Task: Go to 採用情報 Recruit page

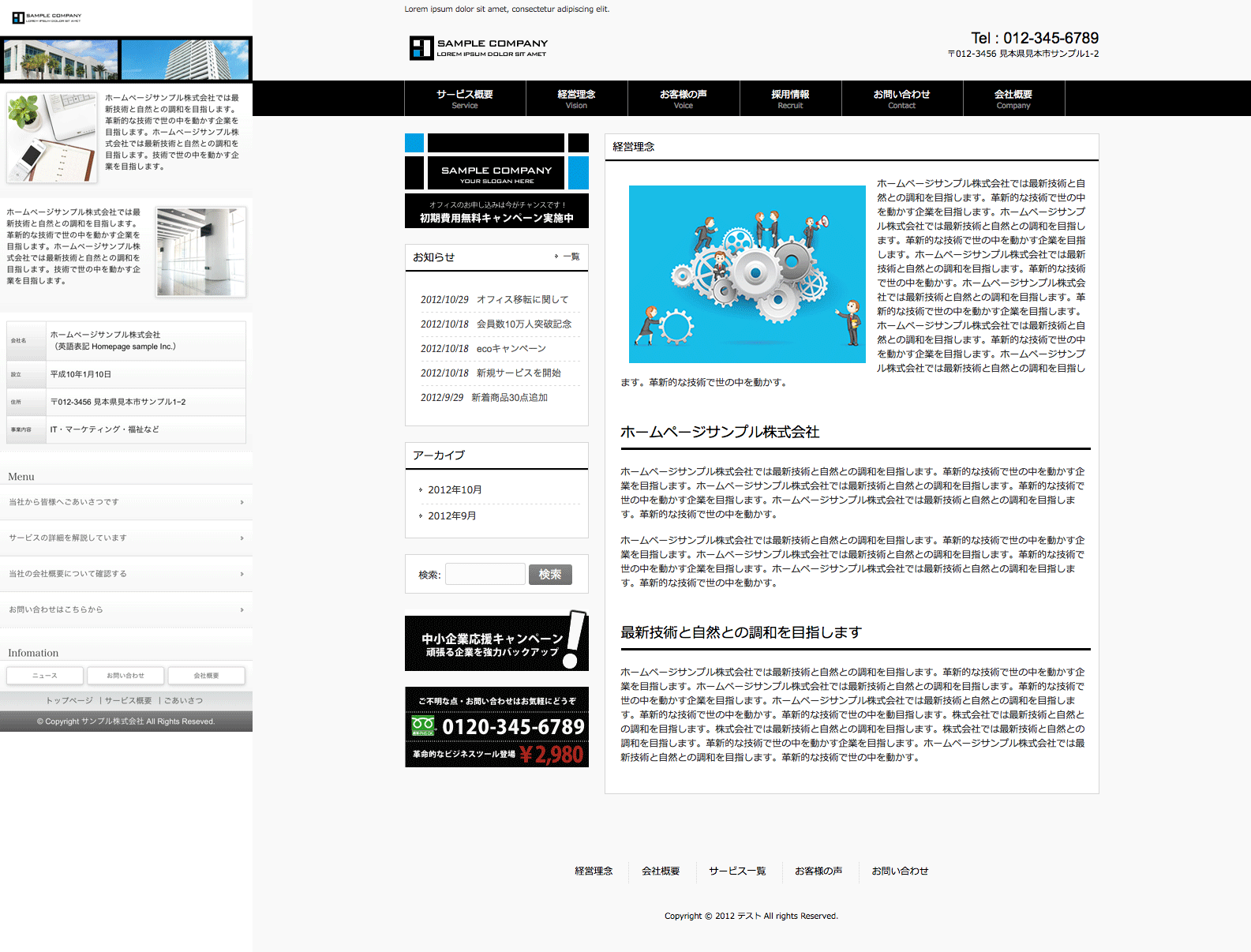Action: coord(790,99)
